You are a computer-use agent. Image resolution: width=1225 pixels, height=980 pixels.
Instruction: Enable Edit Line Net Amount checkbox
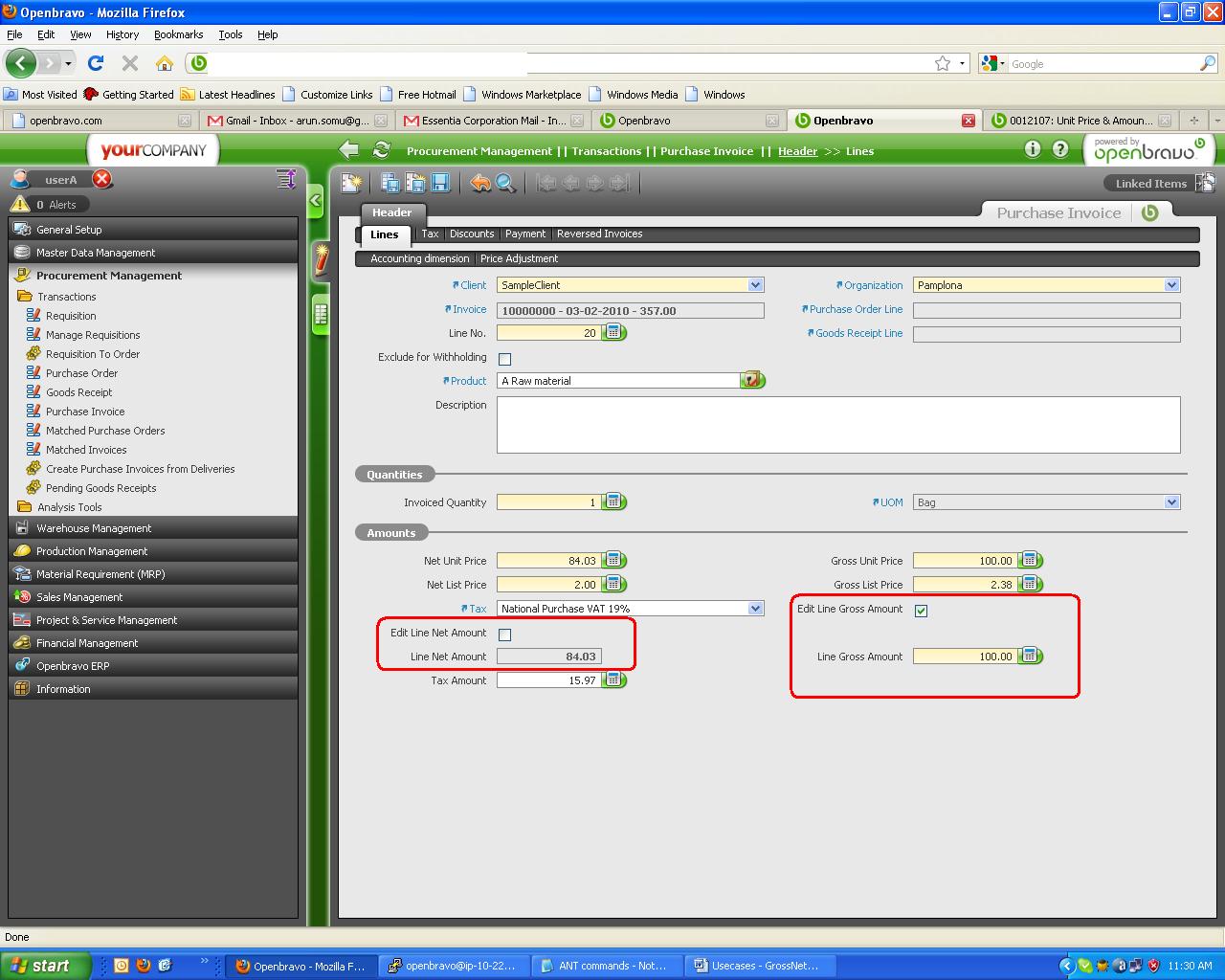click(505, 635)
